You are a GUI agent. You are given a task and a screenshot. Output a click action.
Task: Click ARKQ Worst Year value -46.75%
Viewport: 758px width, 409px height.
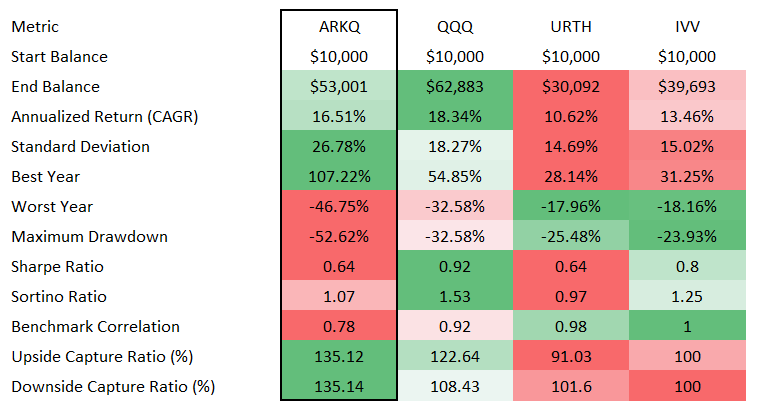click(x=339, y=206)
